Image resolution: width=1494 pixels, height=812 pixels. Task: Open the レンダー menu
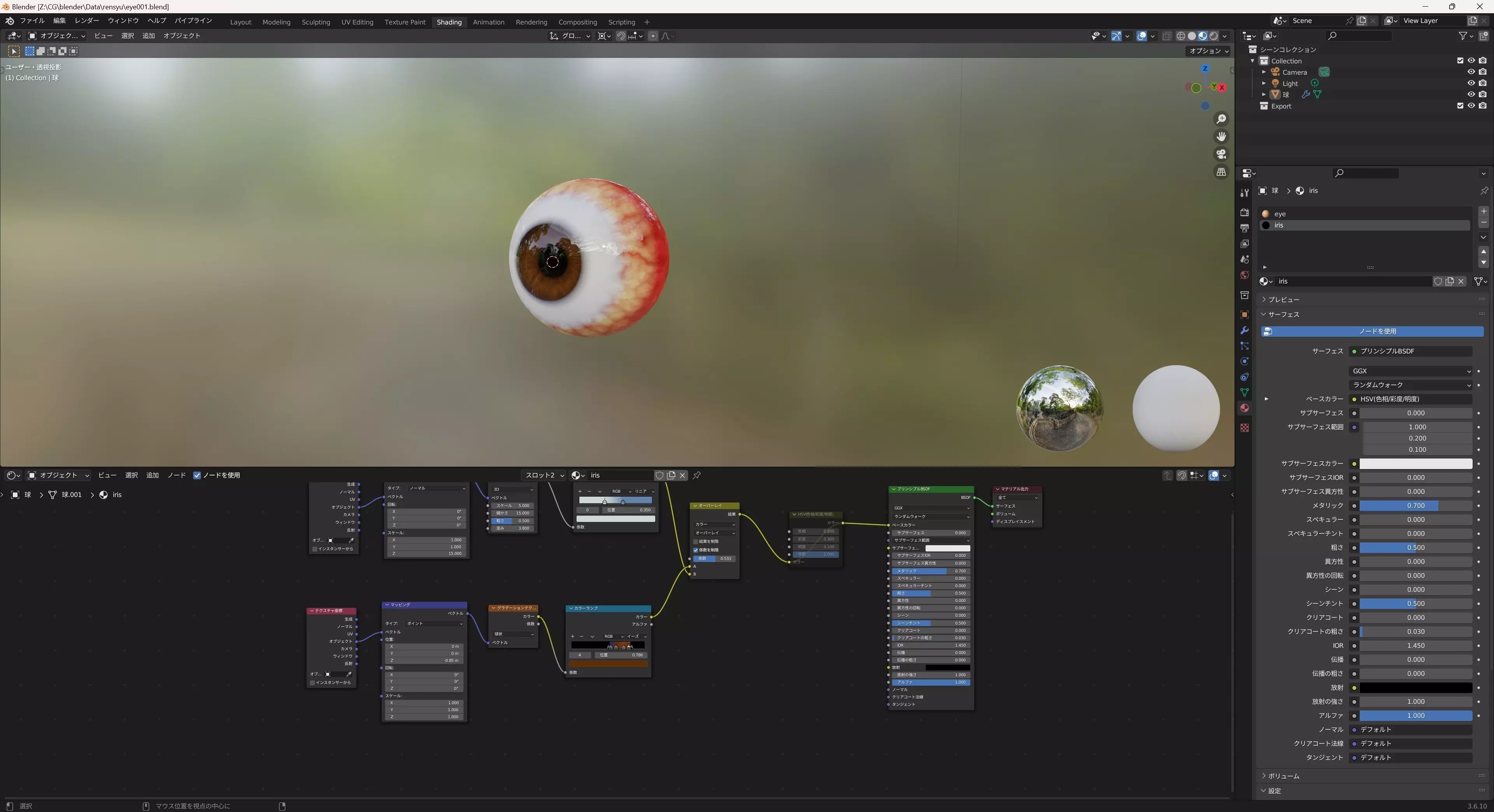[x=87, y=20]
